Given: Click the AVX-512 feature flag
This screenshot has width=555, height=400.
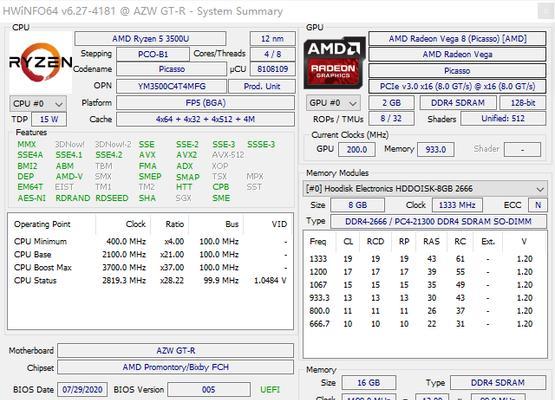Looking at the screenshot, I should (228, 155).
